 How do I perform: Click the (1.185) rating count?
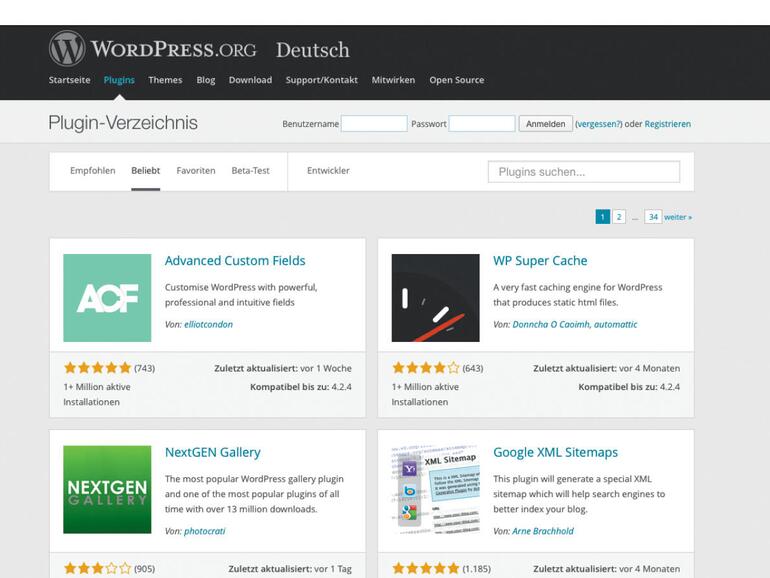tap(476, 569)
